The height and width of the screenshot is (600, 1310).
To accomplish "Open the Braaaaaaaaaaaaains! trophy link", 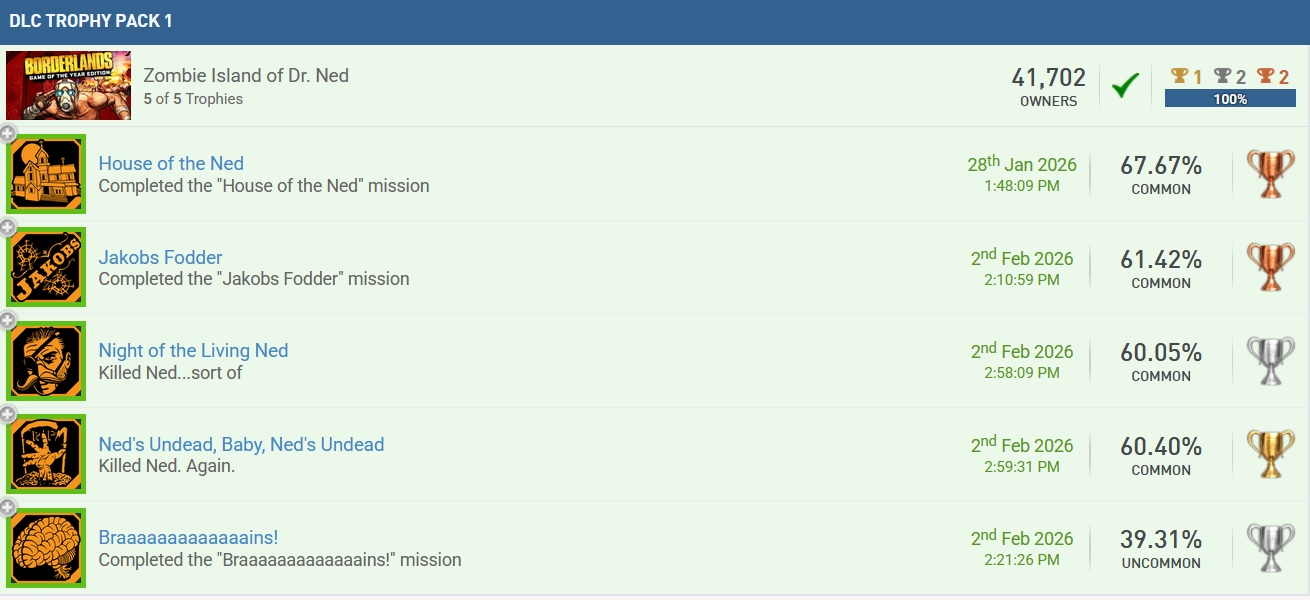I will [x=188, y=538].
